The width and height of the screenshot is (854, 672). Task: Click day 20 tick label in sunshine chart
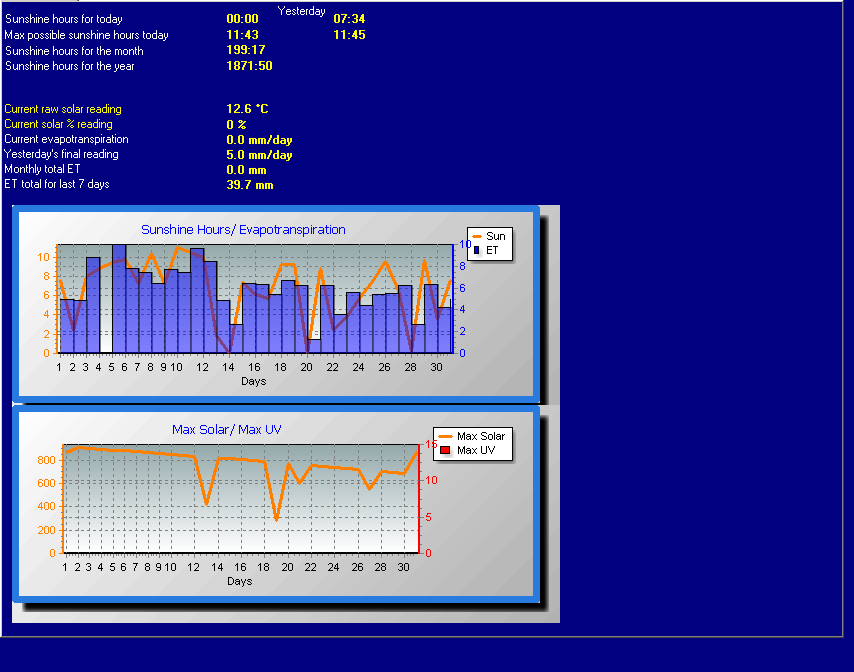point(307,368)
